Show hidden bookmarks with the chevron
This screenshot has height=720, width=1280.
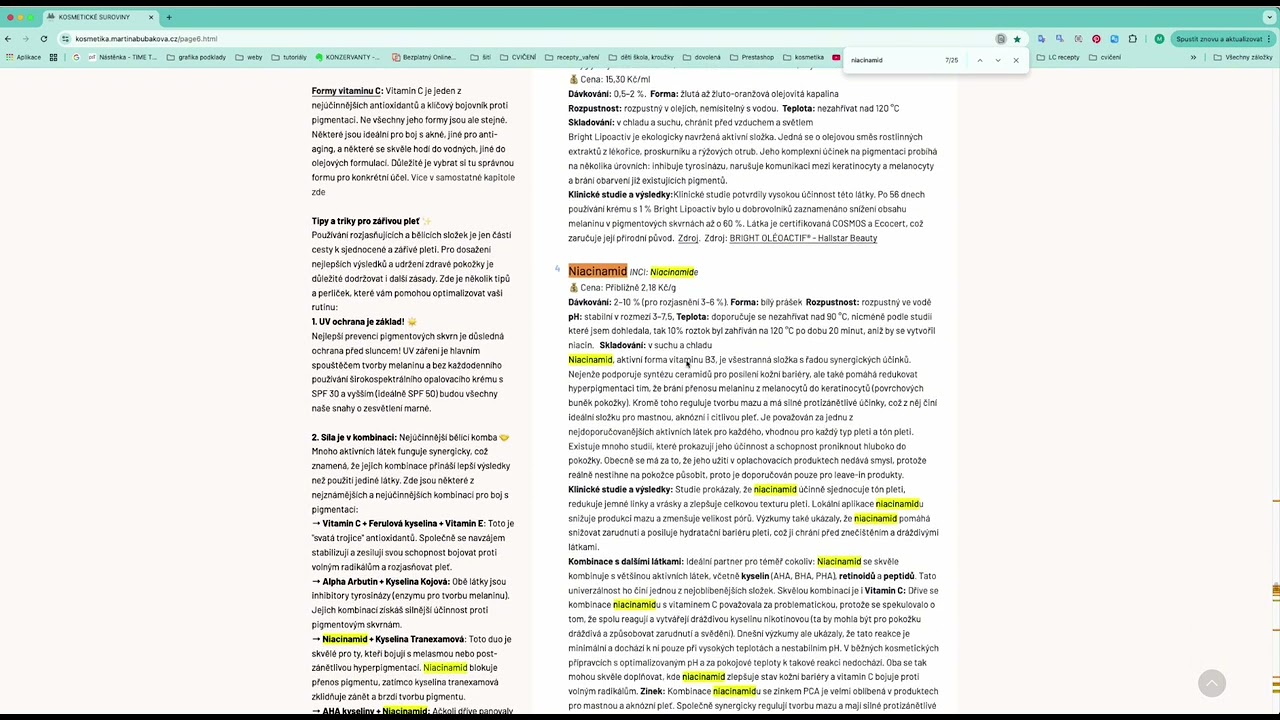click(1193, 57)
